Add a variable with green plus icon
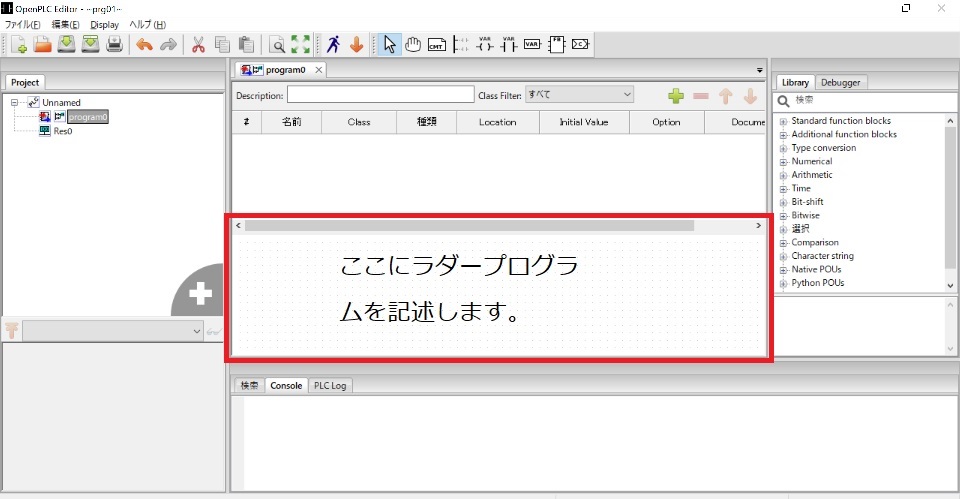964x499 pixels. pos(676,96)
